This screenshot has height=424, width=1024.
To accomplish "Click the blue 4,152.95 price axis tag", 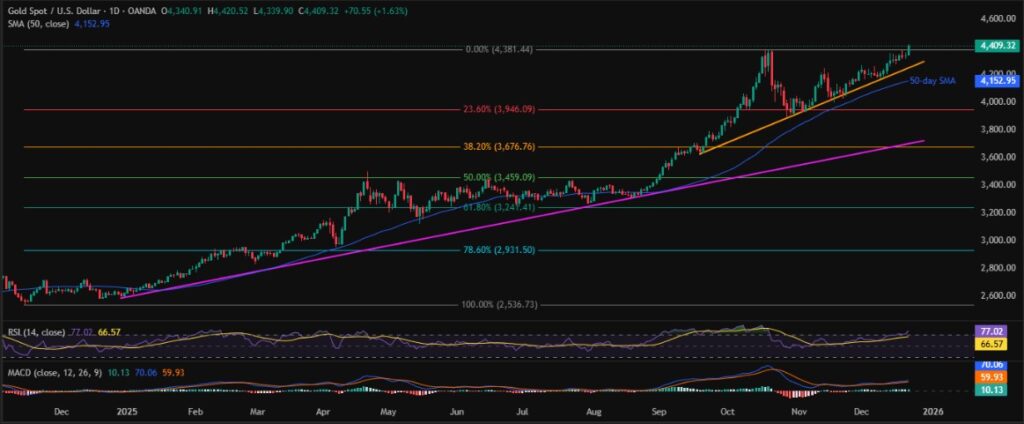I will [x=997, y=81].
